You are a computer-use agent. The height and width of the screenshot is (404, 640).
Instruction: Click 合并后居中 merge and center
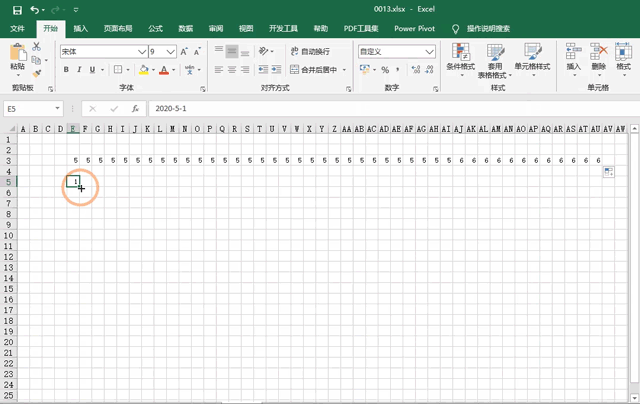click(313, 70)
